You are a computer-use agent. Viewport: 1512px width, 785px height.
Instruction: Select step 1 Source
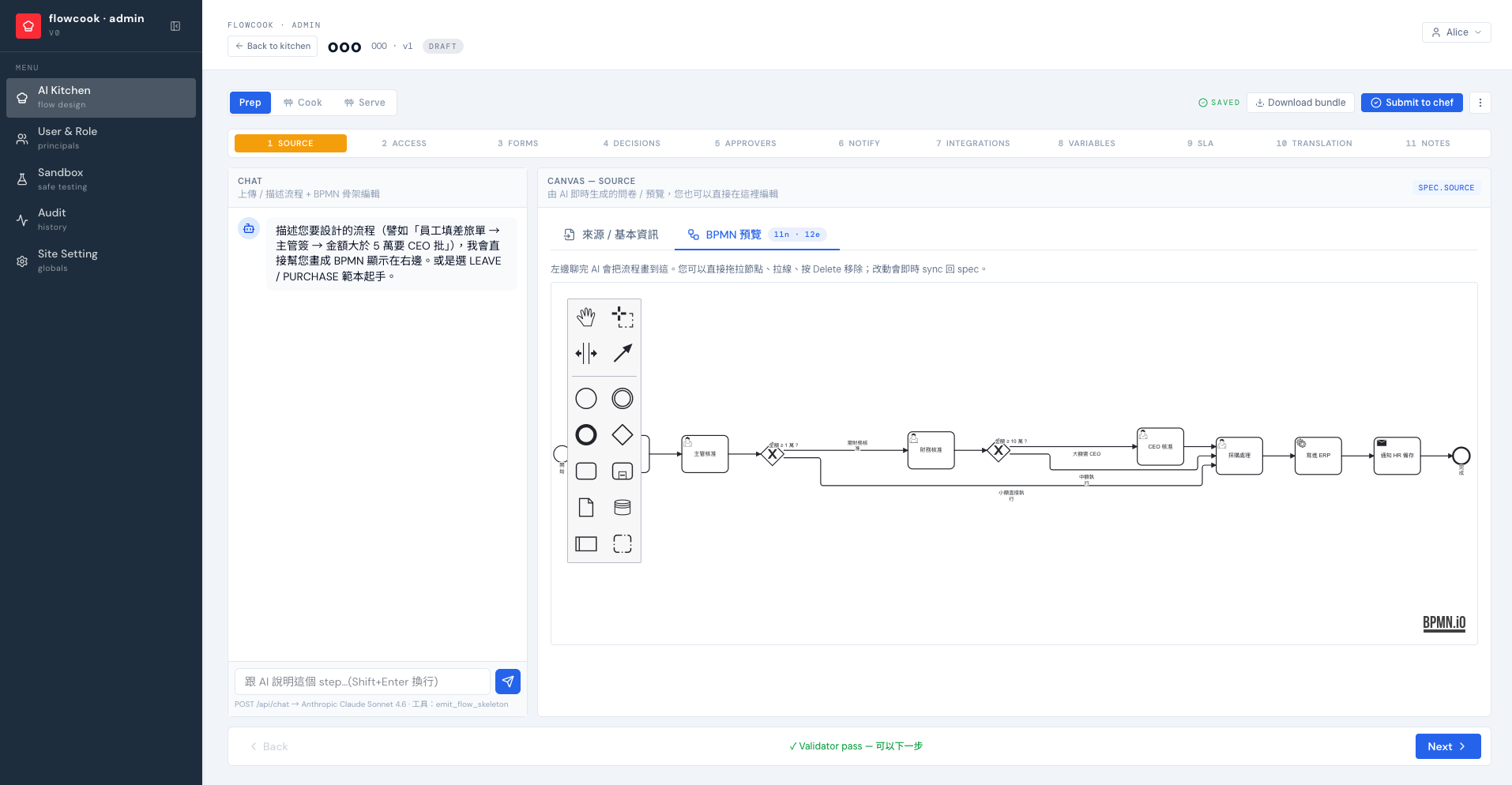(x=291, y=144)
